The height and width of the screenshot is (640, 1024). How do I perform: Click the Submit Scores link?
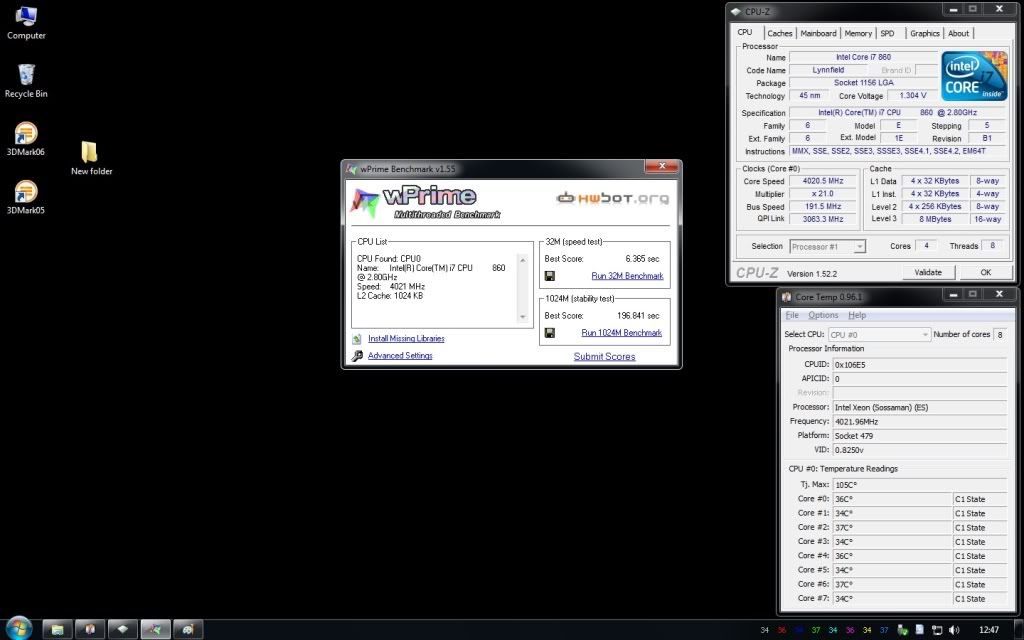[x=604, y=357]
